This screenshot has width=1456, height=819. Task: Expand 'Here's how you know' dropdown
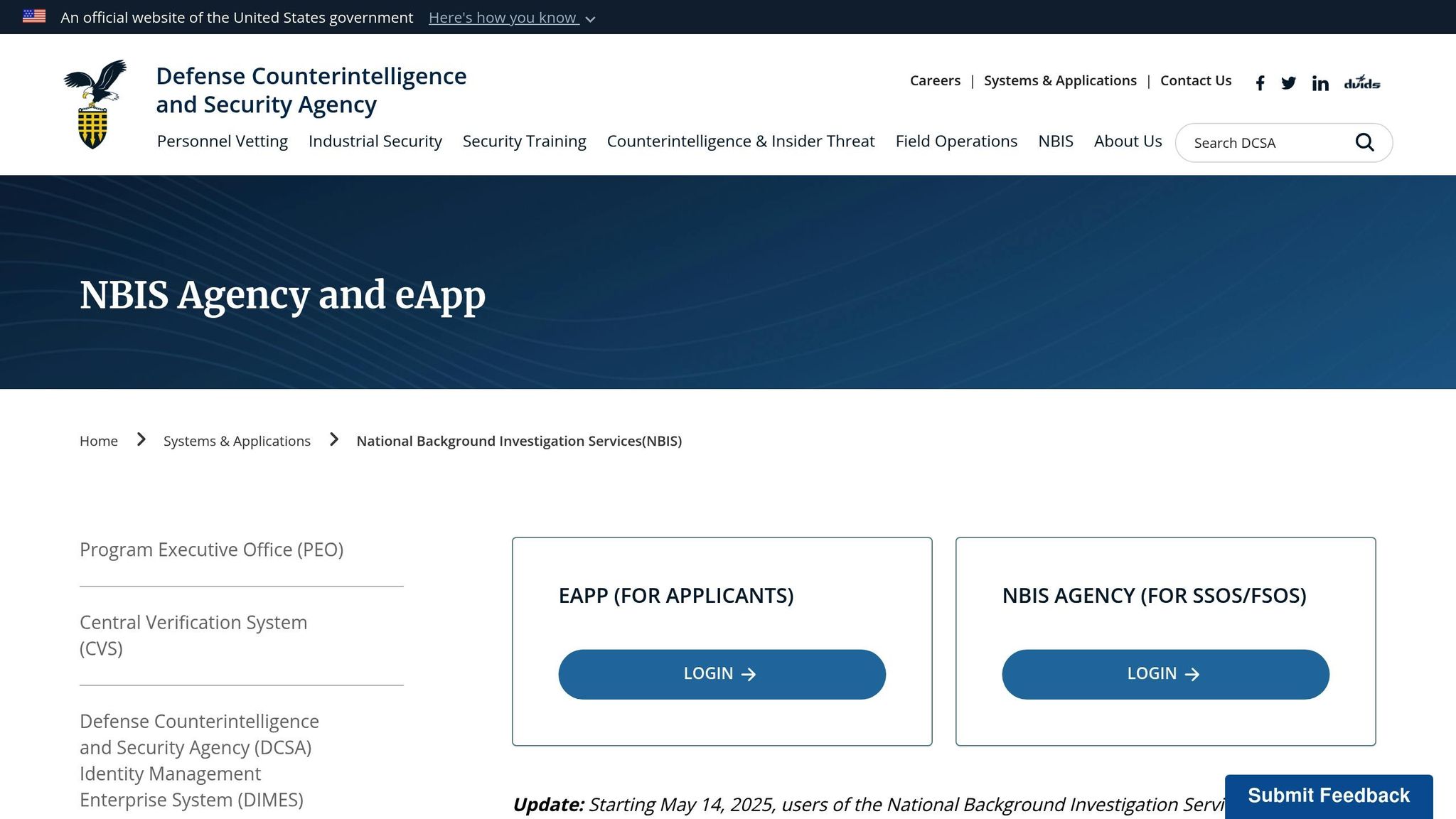click(512, 18)
